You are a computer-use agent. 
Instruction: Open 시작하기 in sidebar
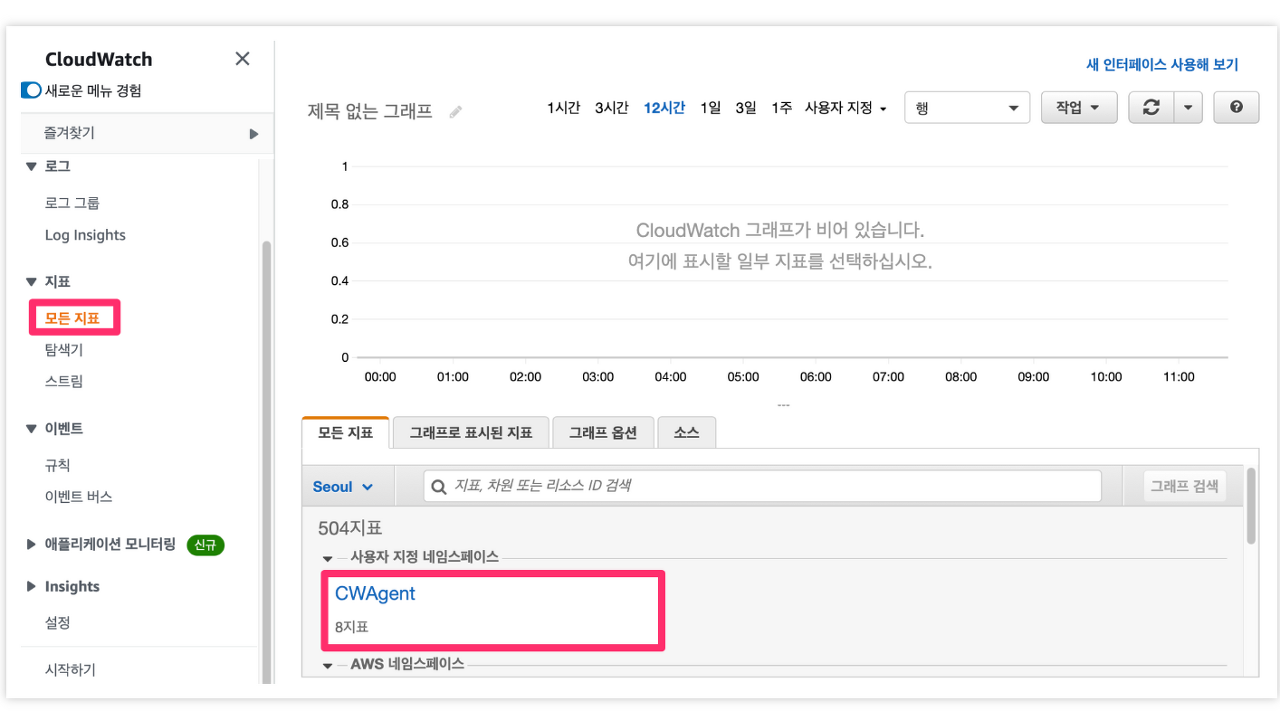click(x=70, y=670)
